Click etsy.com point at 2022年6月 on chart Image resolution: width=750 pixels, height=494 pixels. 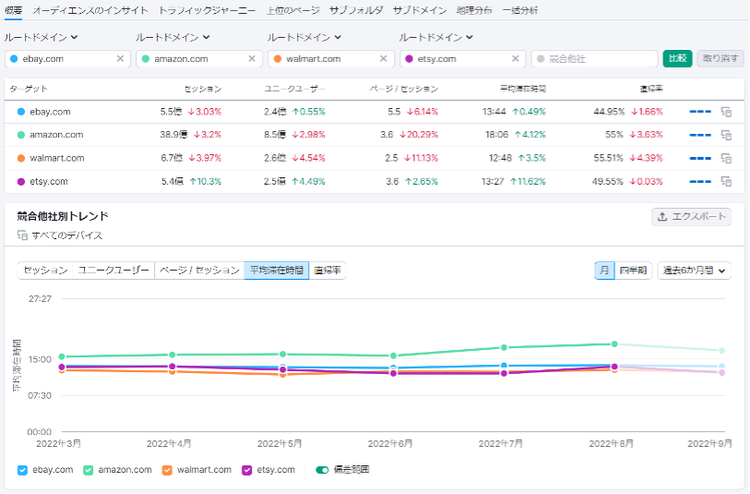[393, 373]
